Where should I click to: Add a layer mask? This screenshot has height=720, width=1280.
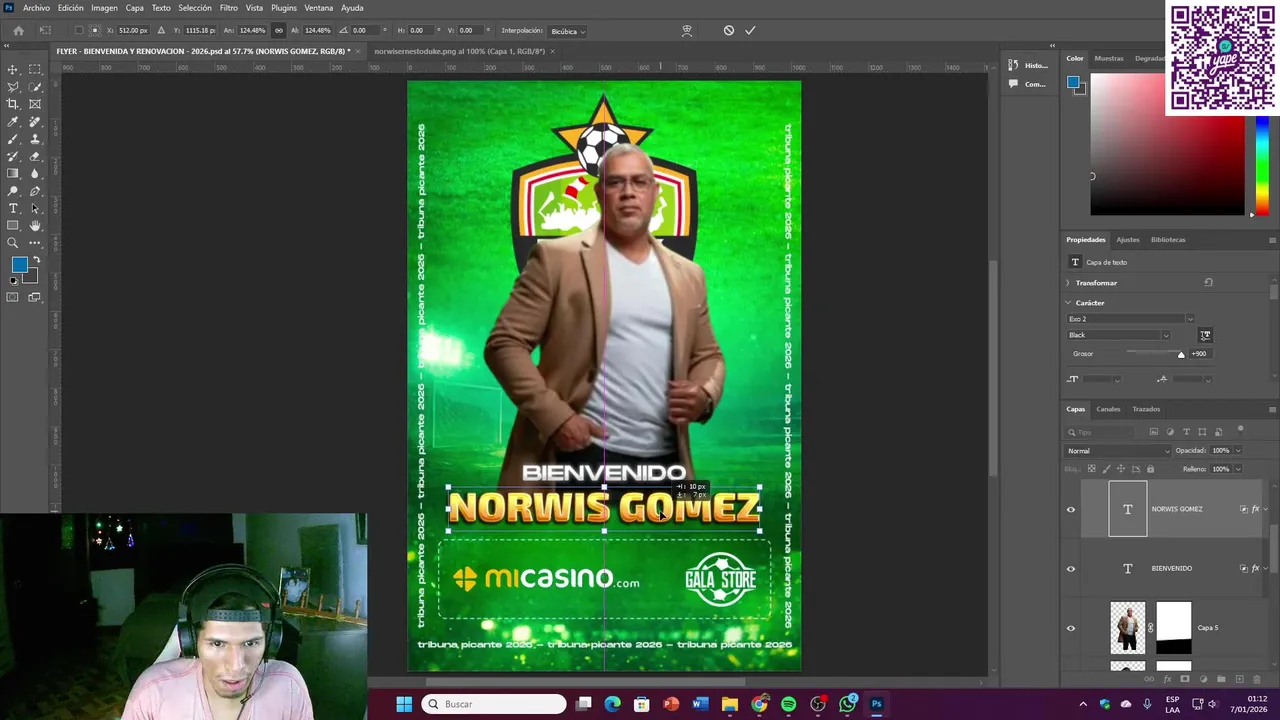coord(1185,679)
